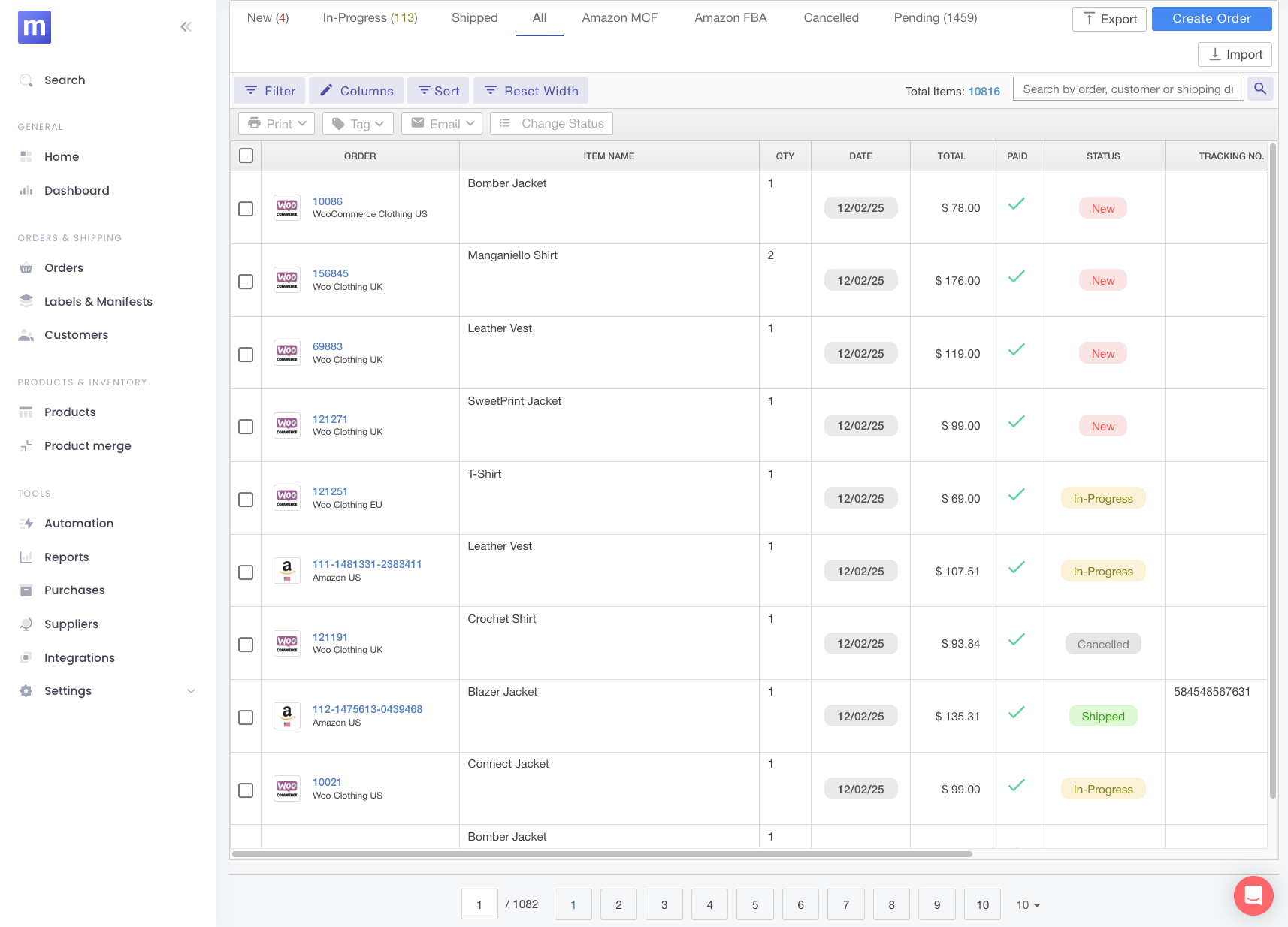Viewport: 1288px width, 927px height.
Task: Open the Product merge tool
Action: point(86,445)
